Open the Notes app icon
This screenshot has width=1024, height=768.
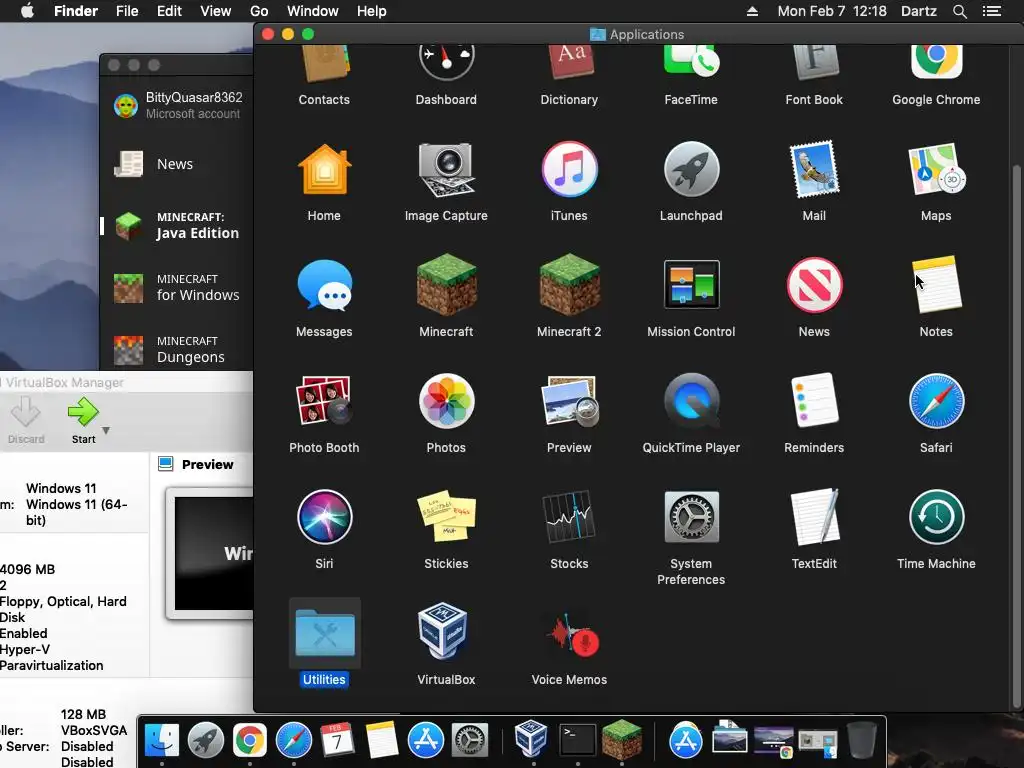click(936, 285)
